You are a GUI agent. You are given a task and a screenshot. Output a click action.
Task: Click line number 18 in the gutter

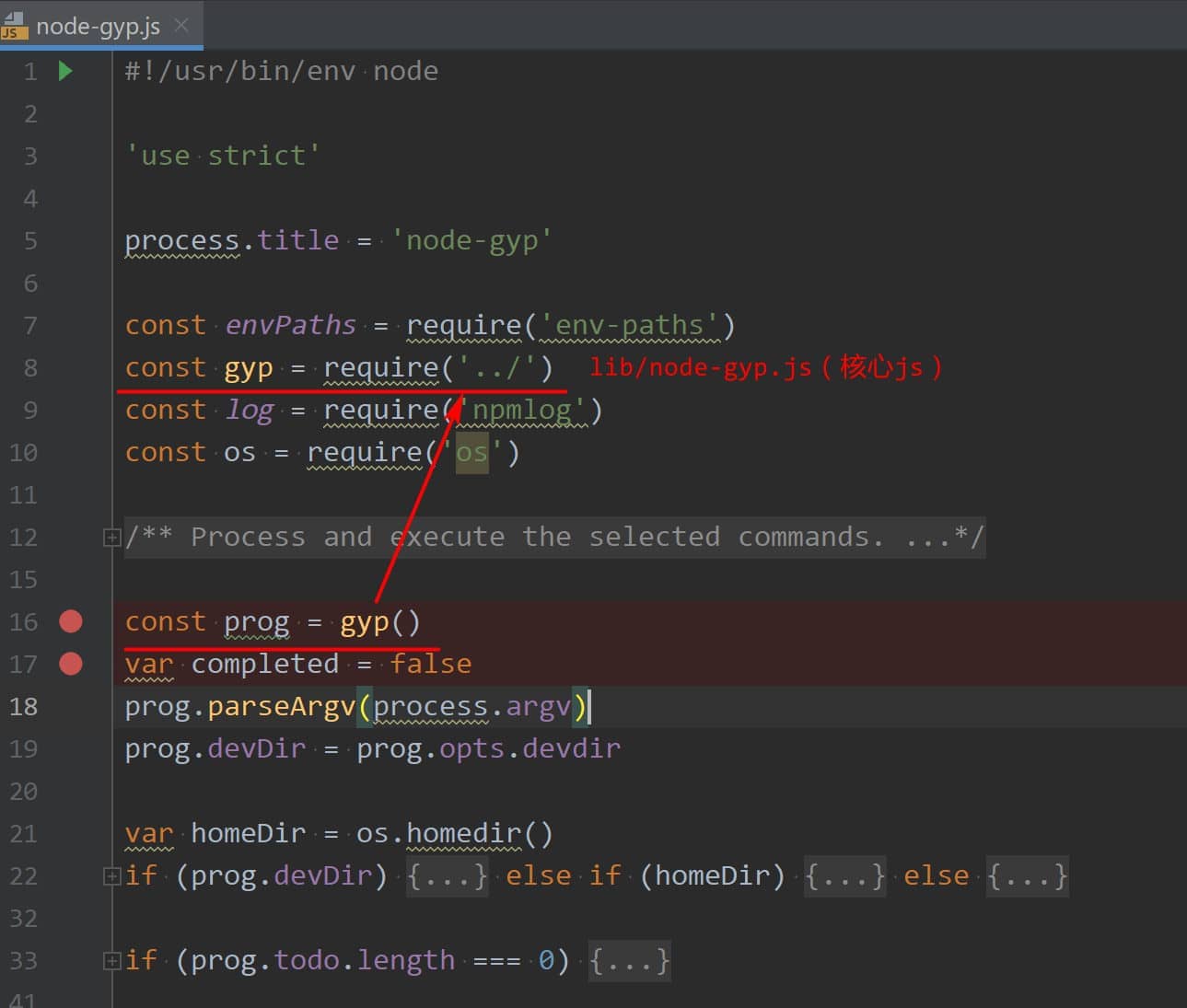tap(24, 706)
